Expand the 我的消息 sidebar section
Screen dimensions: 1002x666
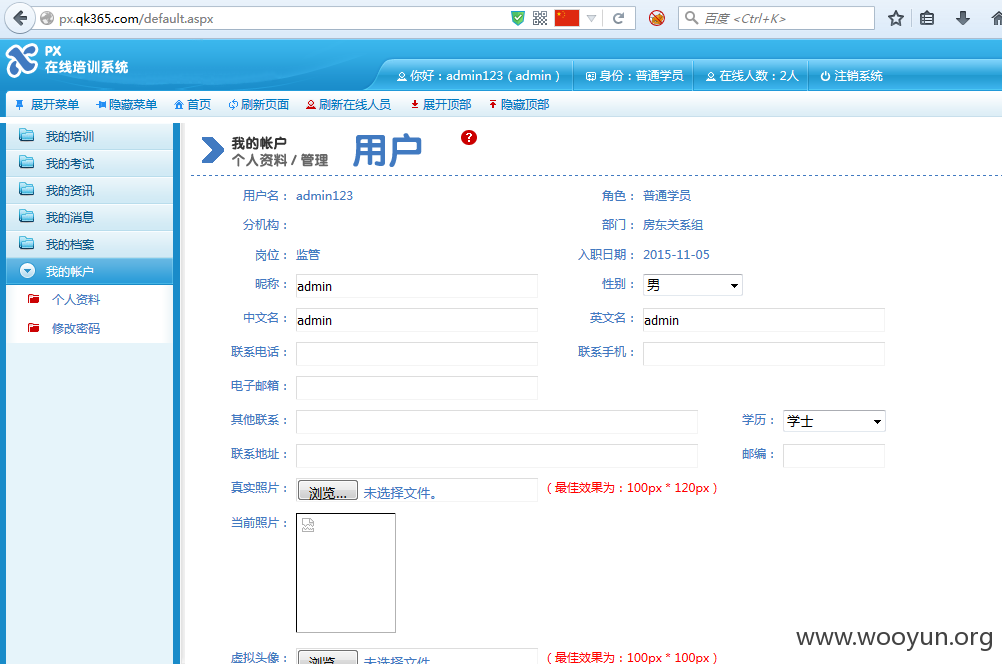point(89,217)
